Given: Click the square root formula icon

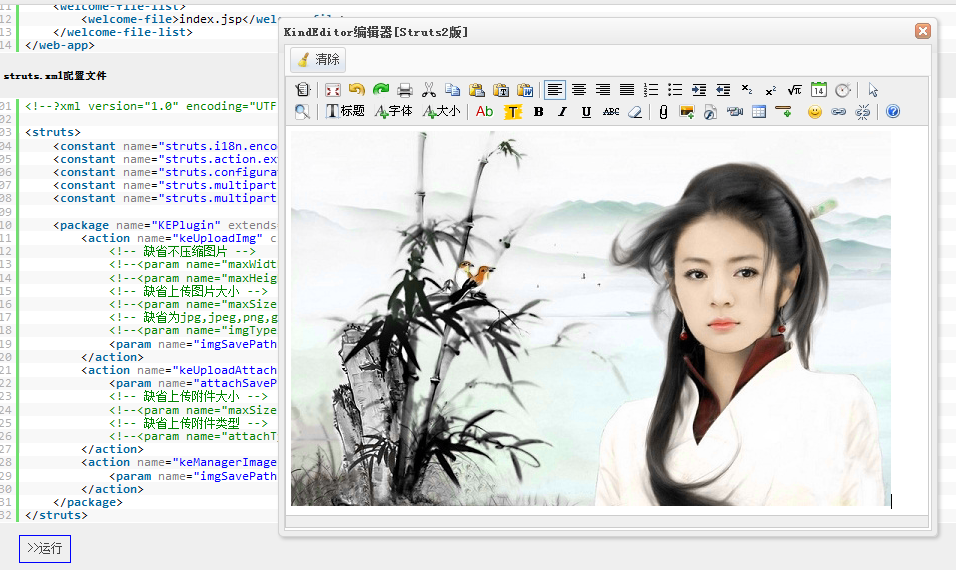Looking at the screenshot, I should click(794, 90).
